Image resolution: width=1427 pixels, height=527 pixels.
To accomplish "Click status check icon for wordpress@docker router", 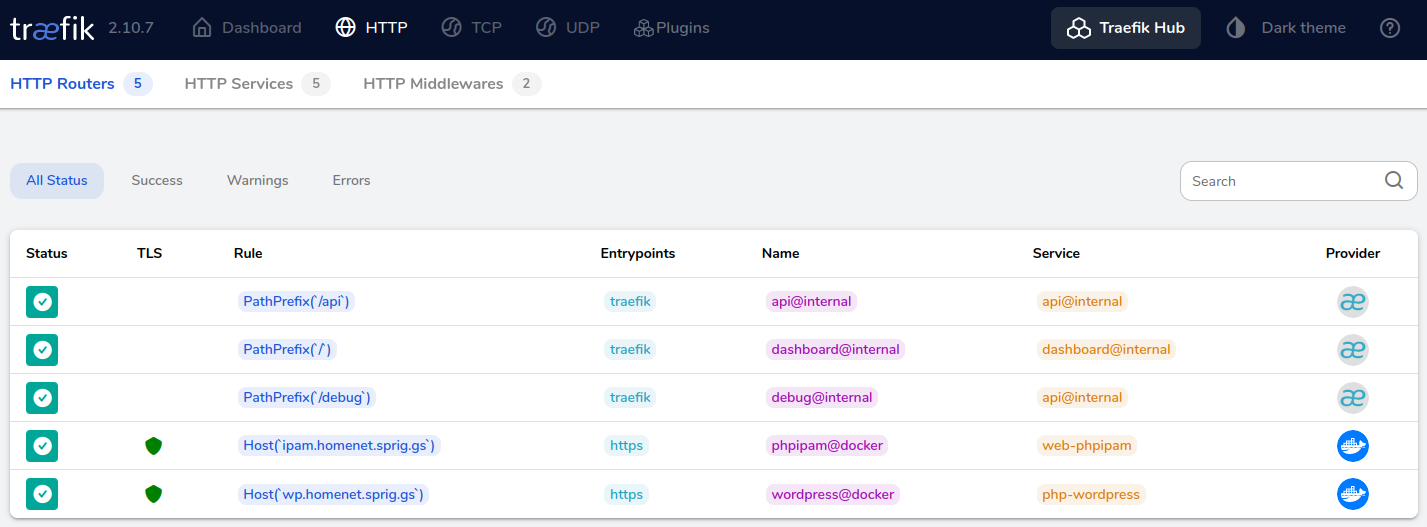I will (42, 494).
